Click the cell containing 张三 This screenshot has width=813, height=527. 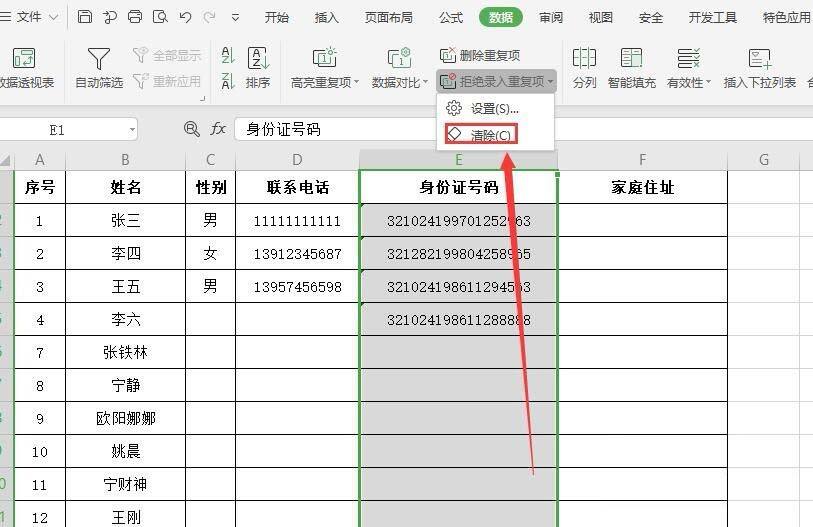click(125, 220)
